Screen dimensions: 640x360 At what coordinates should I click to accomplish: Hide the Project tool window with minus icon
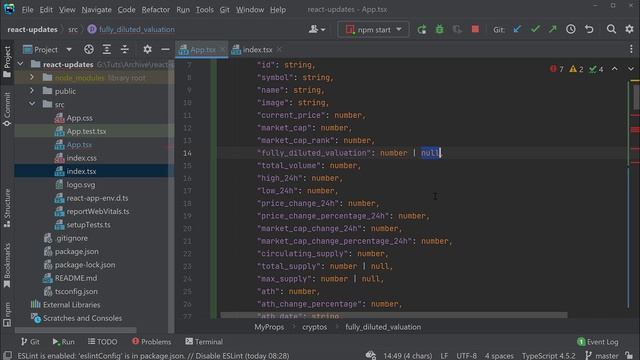coord(165,49)
